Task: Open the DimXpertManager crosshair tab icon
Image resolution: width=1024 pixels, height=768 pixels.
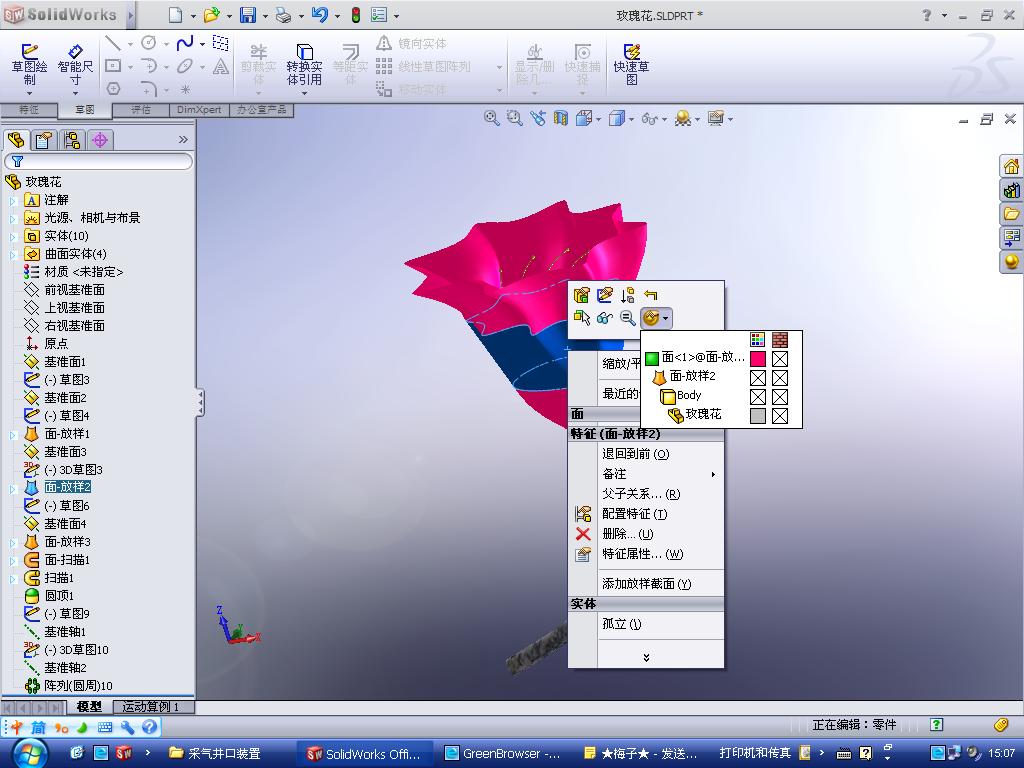Action: [100, 139]
